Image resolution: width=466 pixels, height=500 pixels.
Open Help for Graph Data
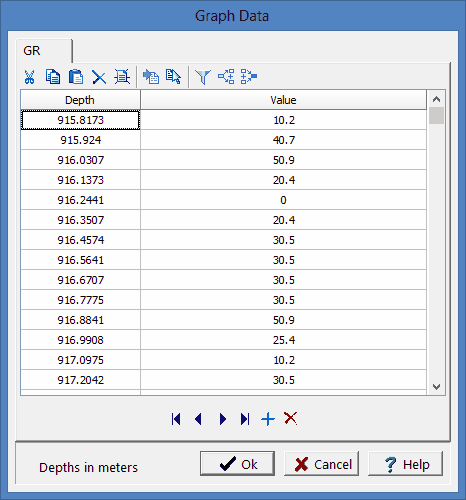tap(405, 464)
